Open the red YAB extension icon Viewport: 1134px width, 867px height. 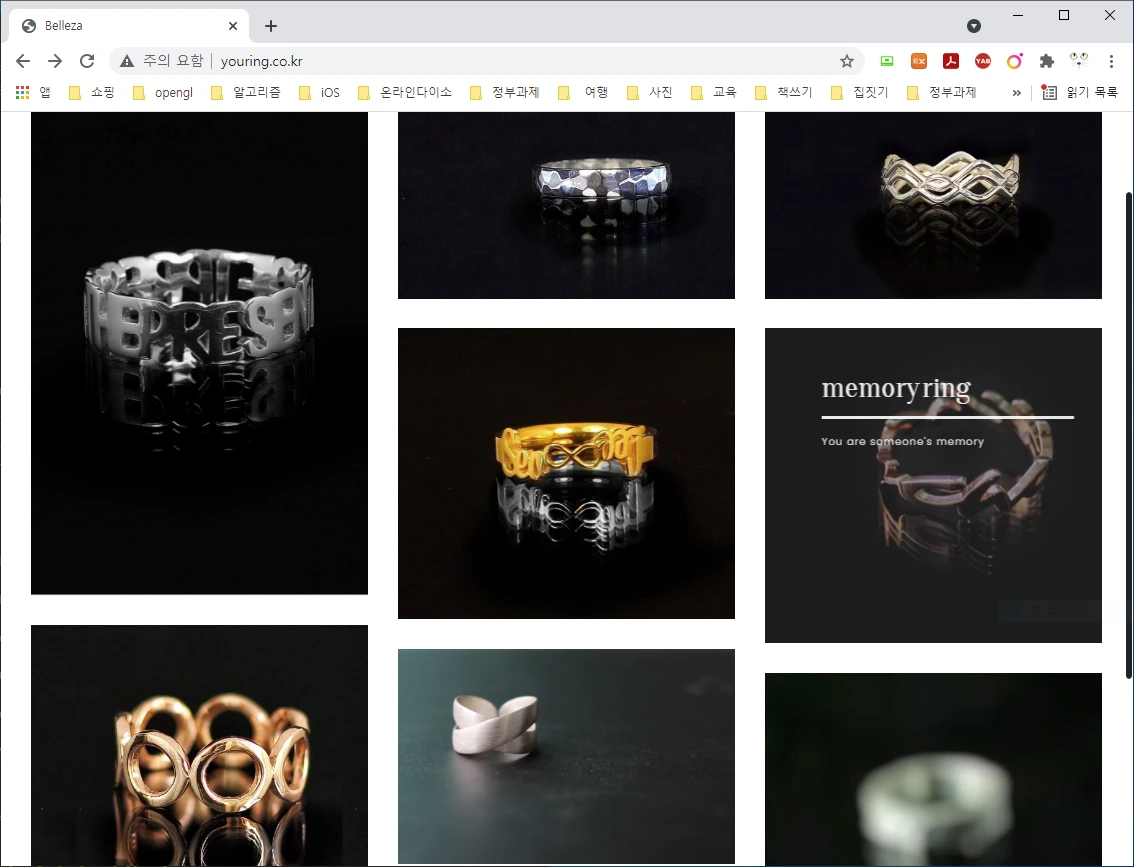982,61
